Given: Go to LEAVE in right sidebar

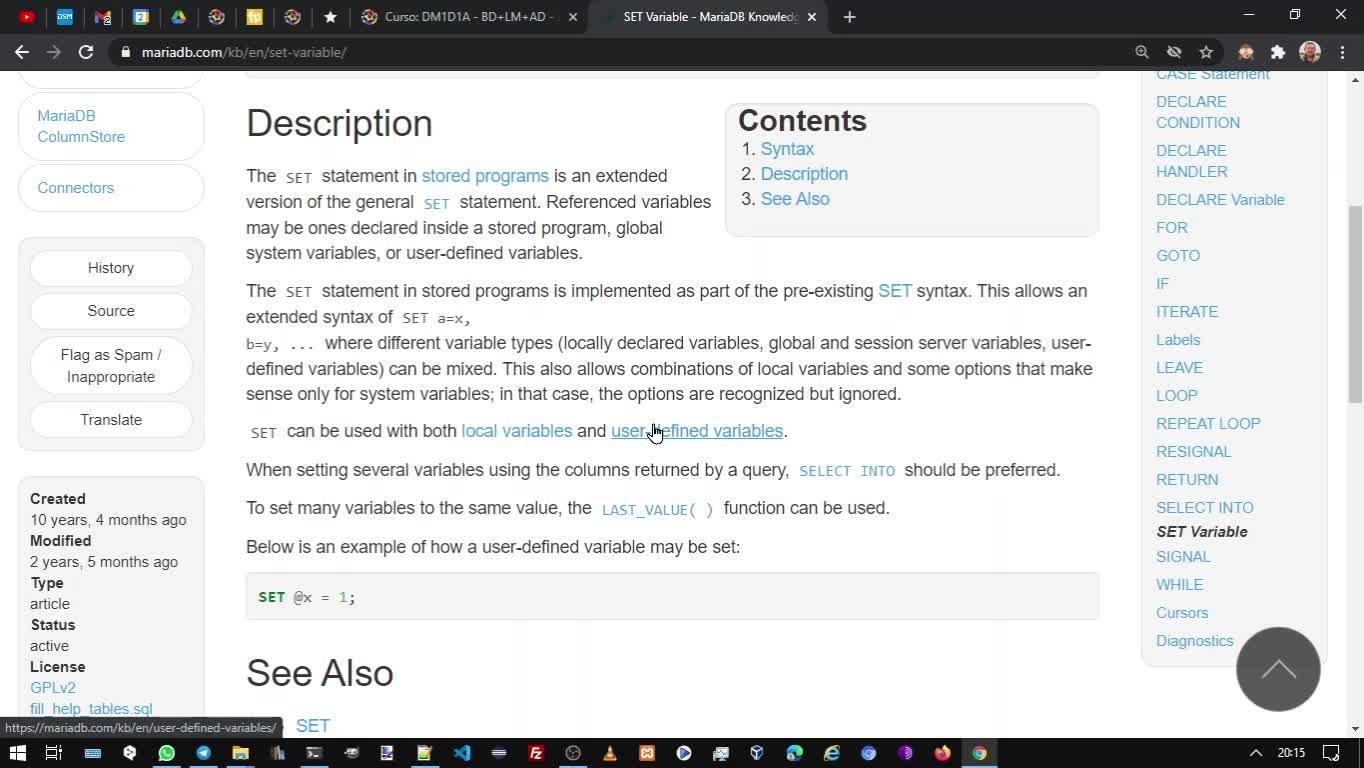Looking at the screenshot, I should [1179, 368].
